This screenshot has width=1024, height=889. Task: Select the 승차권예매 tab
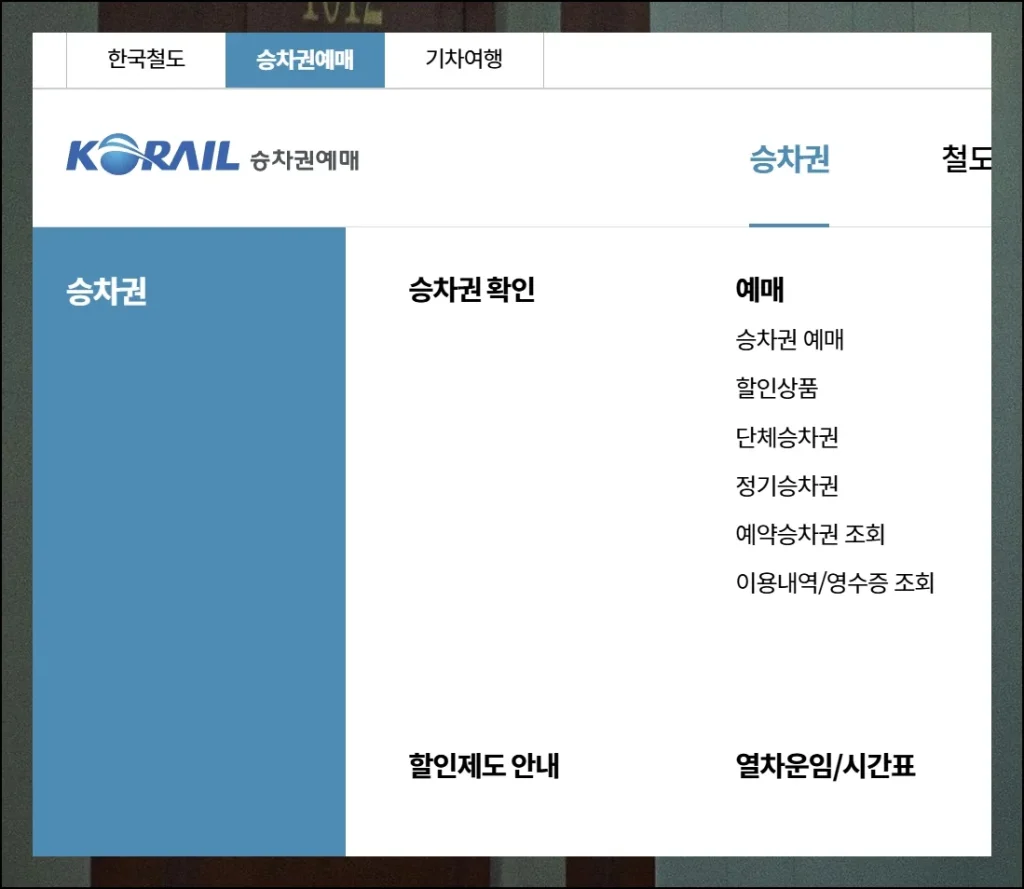pos(305,59)
